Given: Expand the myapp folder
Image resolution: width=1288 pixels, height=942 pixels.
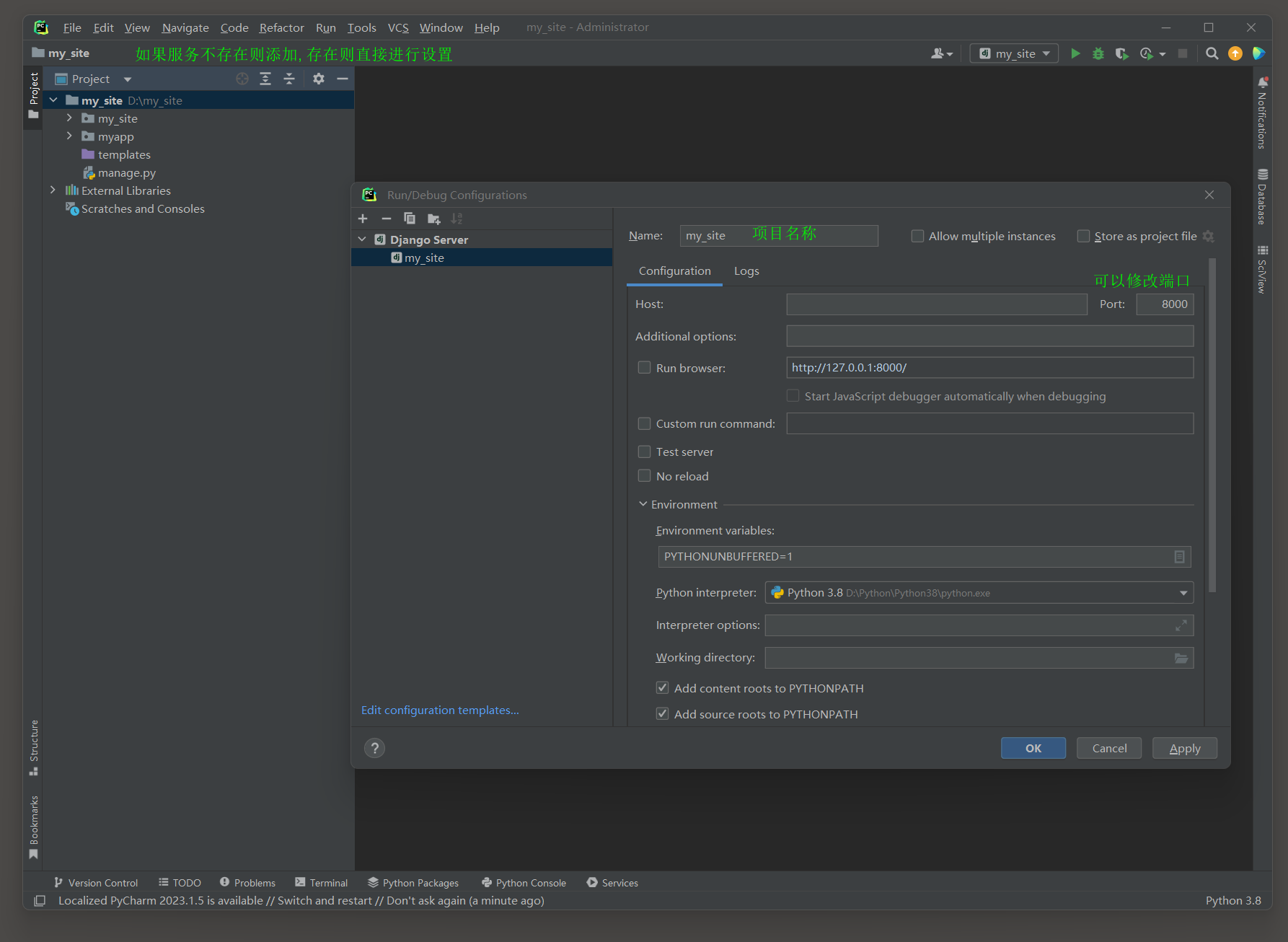Looking at the screenshot, I should tap(69, 136).
